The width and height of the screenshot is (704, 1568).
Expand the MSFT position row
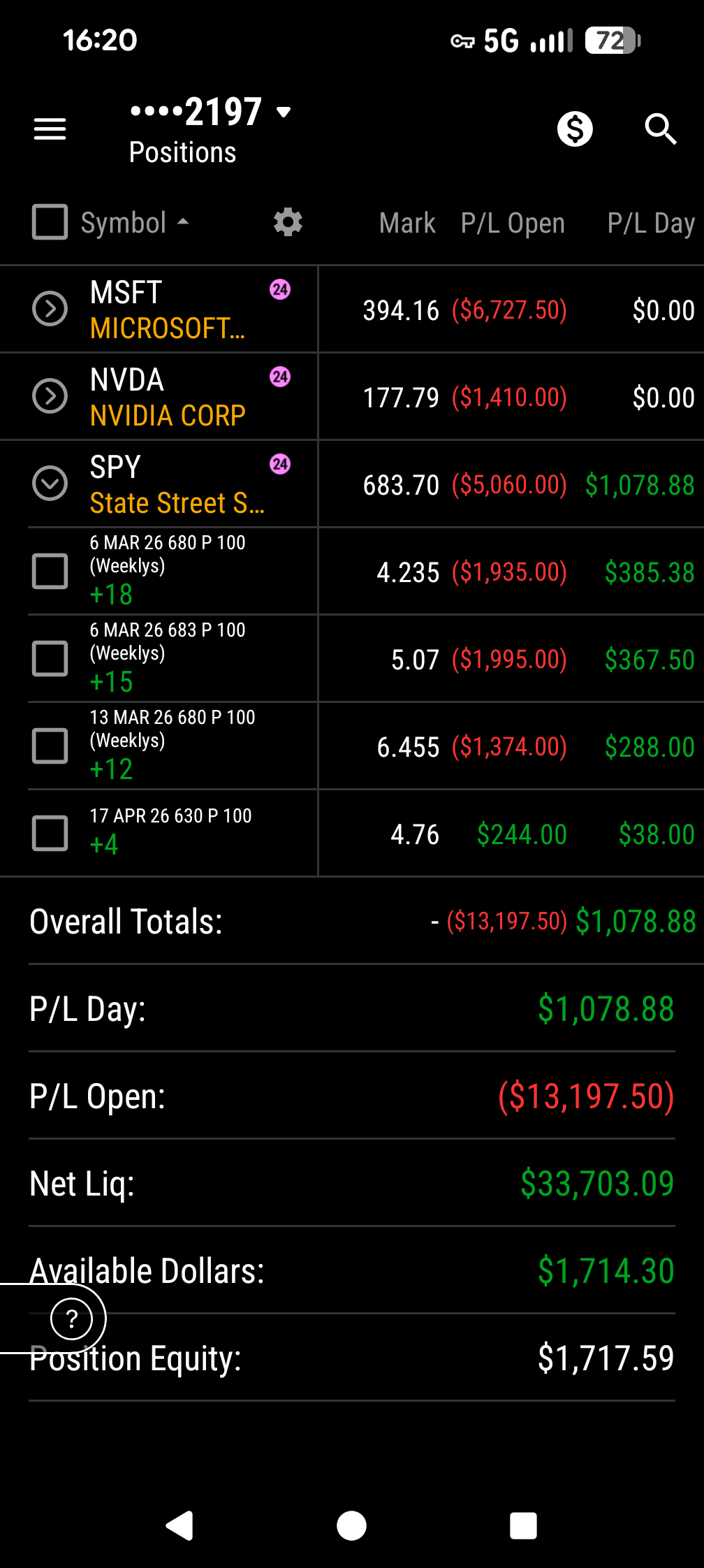coord(50,309)
